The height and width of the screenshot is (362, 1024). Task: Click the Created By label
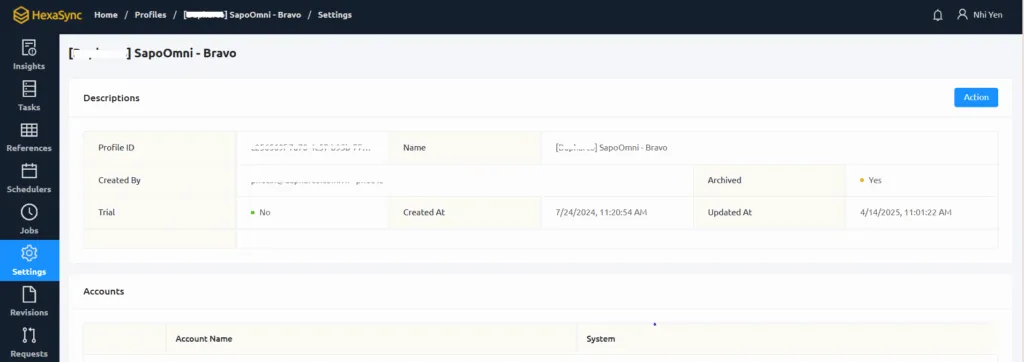click(120, 180)
